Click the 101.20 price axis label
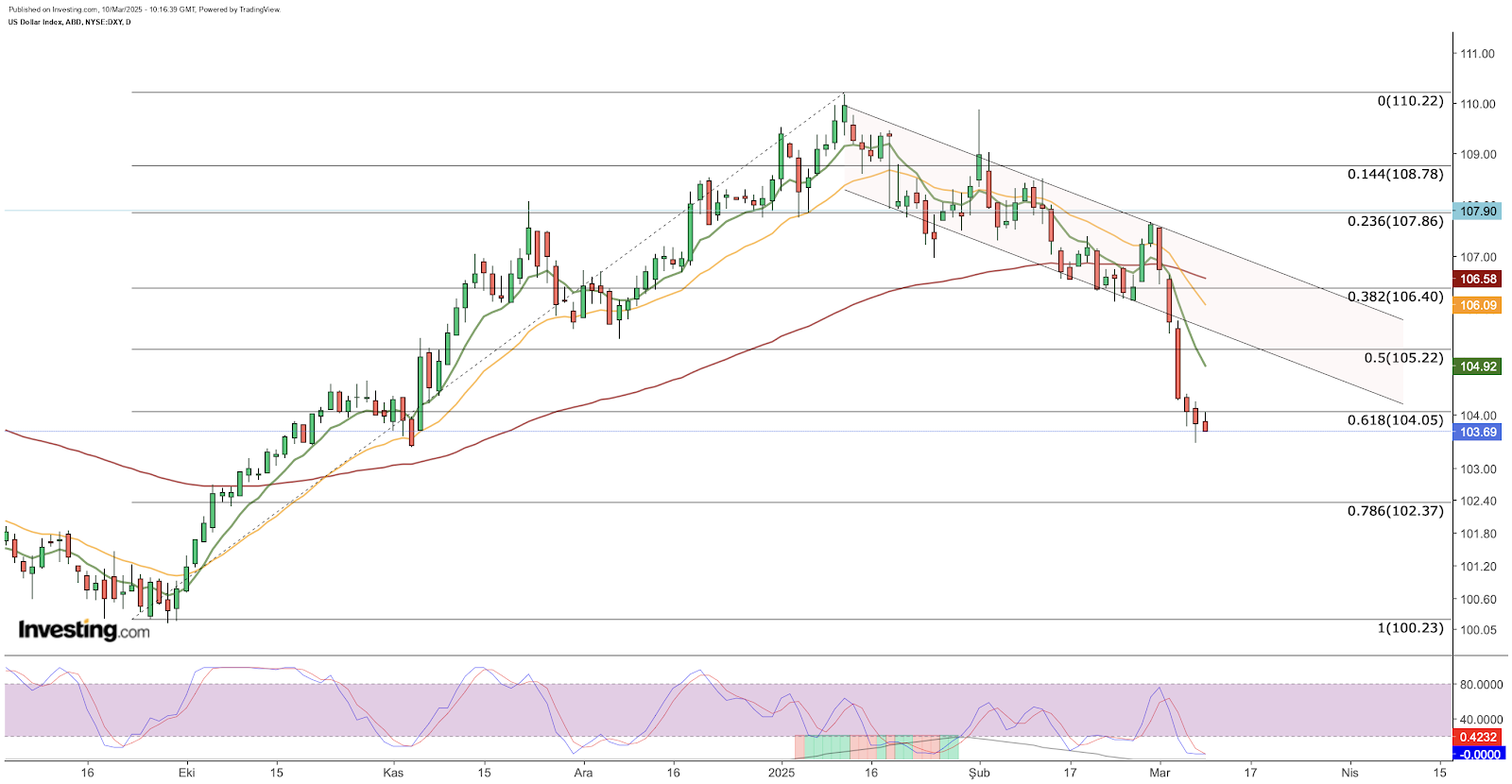 1478,567
